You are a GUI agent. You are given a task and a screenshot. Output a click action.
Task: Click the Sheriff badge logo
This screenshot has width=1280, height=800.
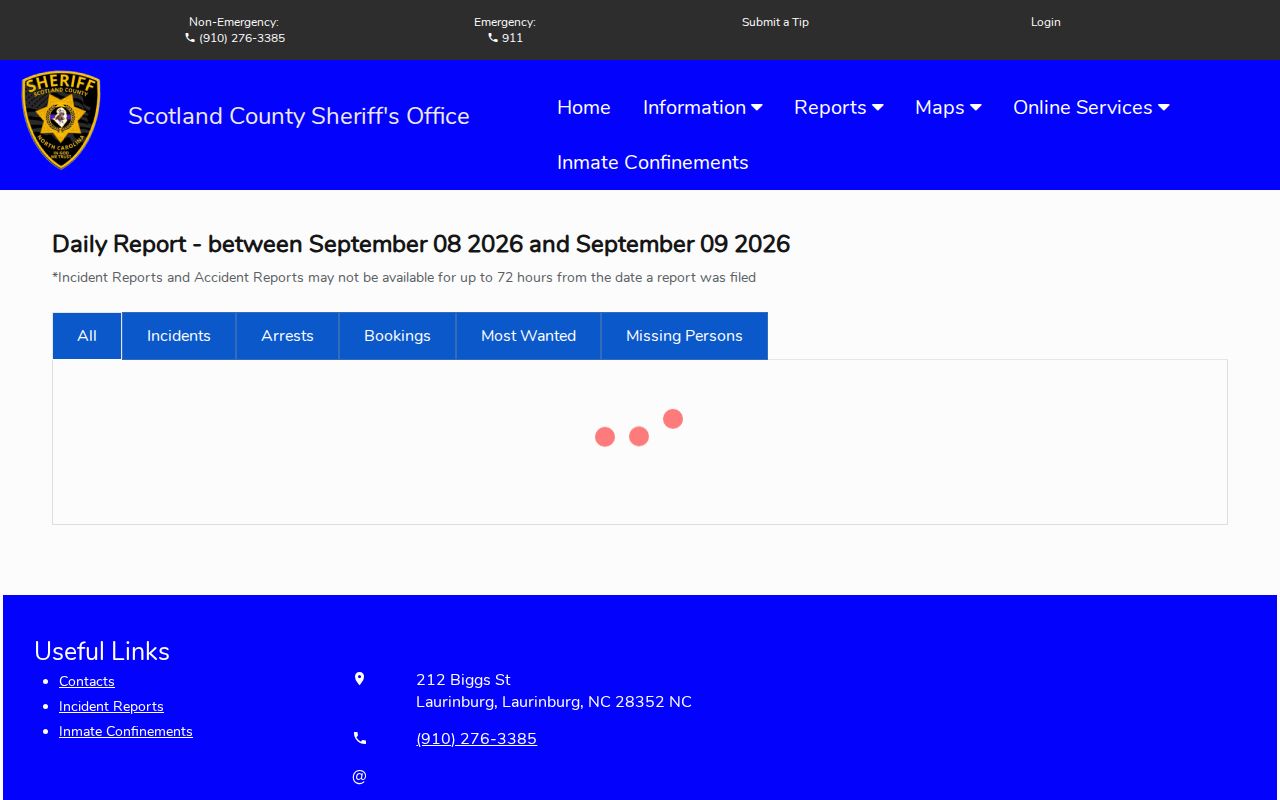(61, 120)
